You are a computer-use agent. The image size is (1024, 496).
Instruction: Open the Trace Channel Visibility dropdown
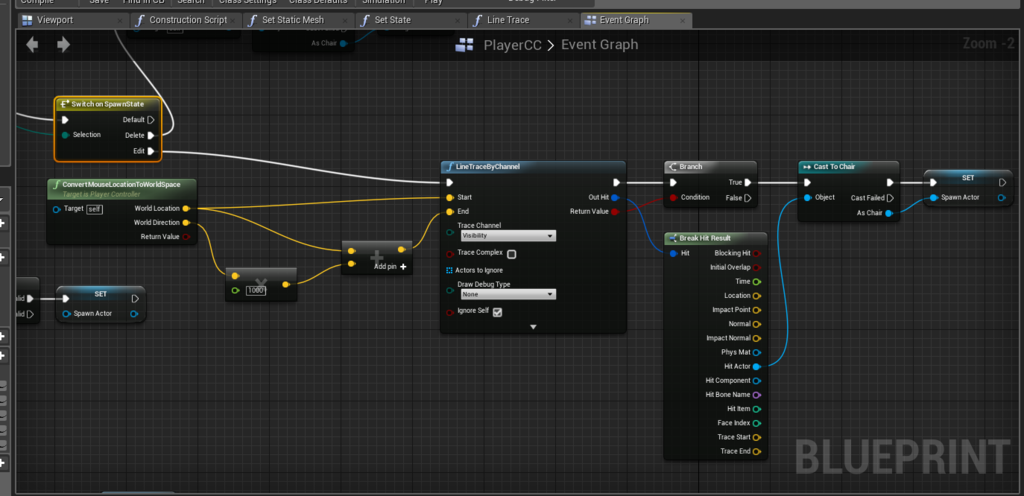point(508,236)
